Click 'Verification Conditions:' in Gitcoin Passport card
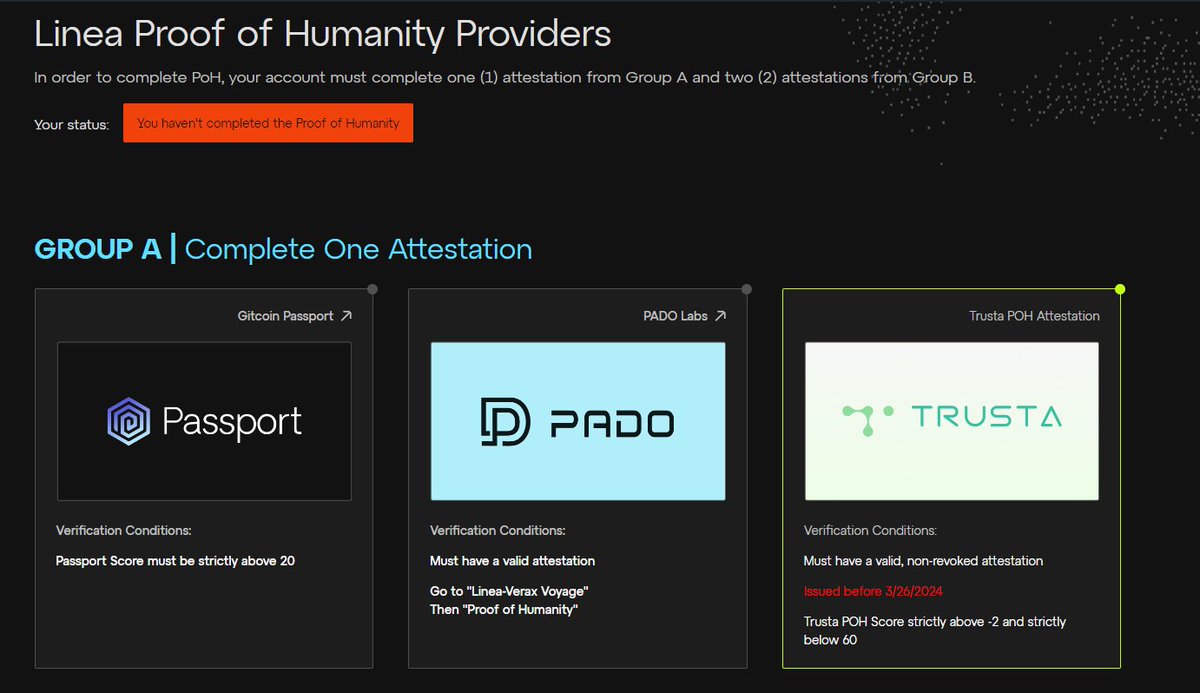The width and height of the screenshot is (1200, 693). coord(123,530)
